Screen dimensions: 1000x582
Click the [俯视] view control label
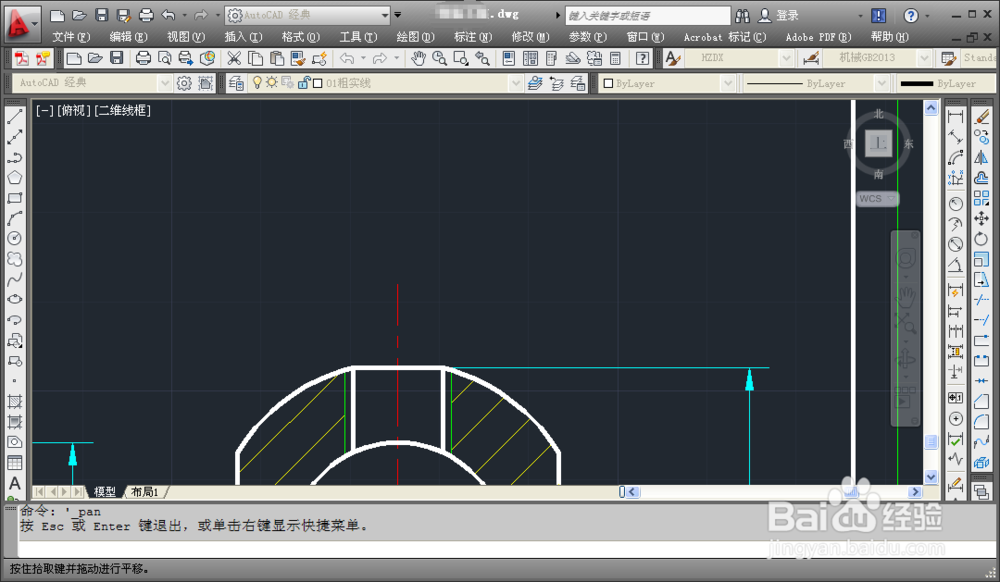(x=74, y=110)
